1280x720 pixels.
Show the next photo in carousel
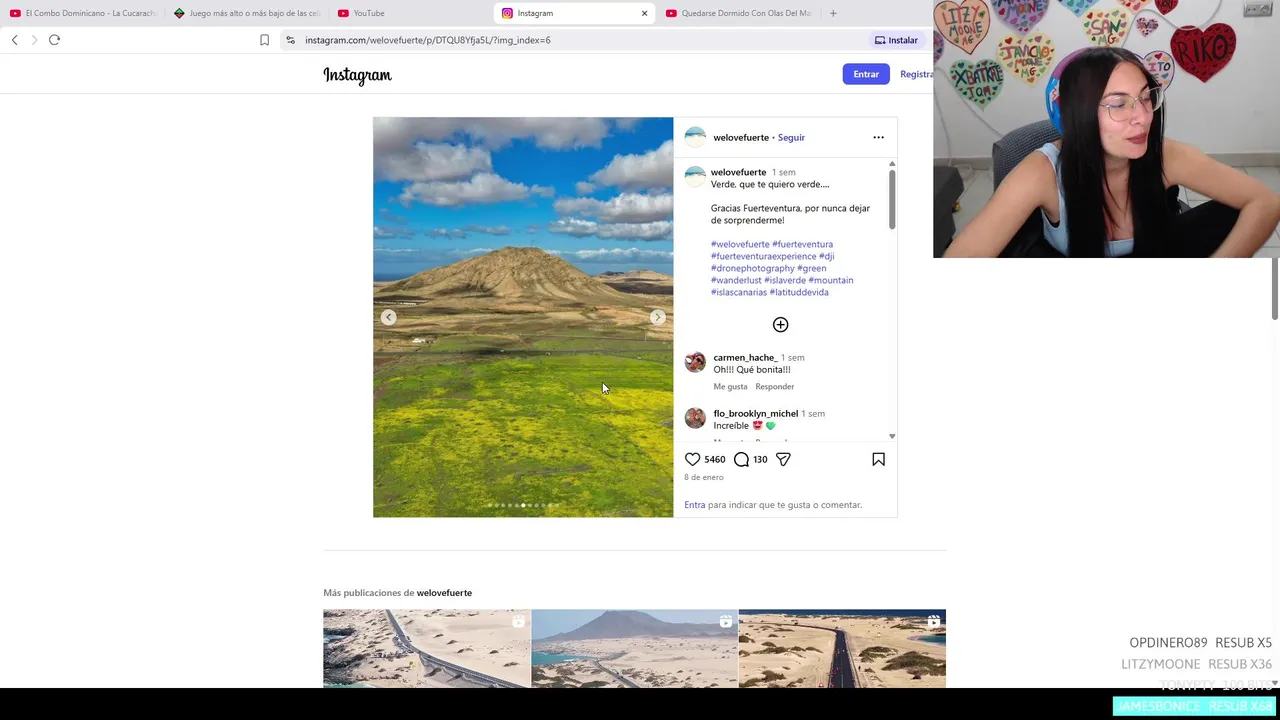pos(657,317)
